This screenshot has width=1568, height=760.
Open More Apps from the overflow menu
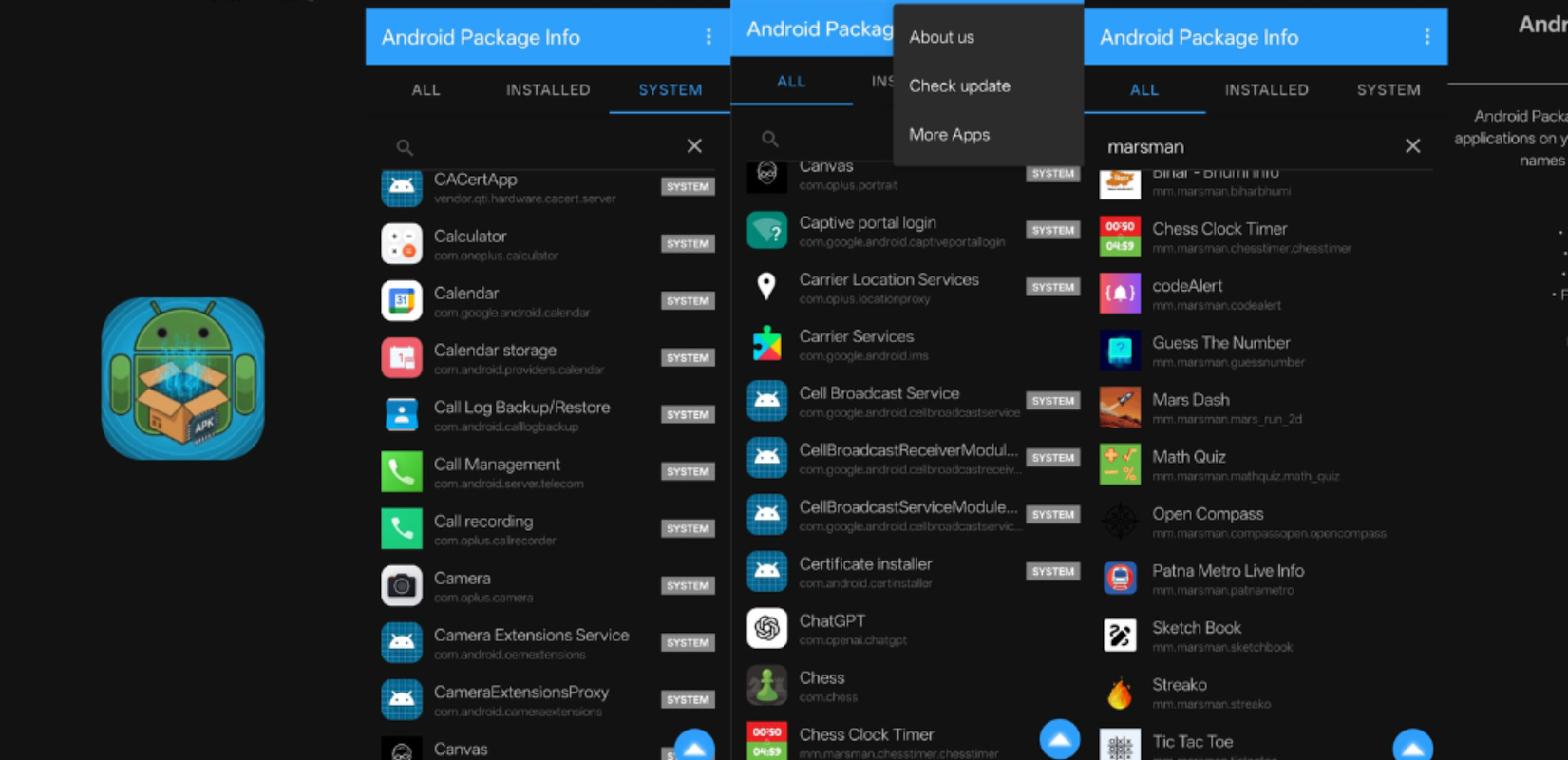point(950,135)
